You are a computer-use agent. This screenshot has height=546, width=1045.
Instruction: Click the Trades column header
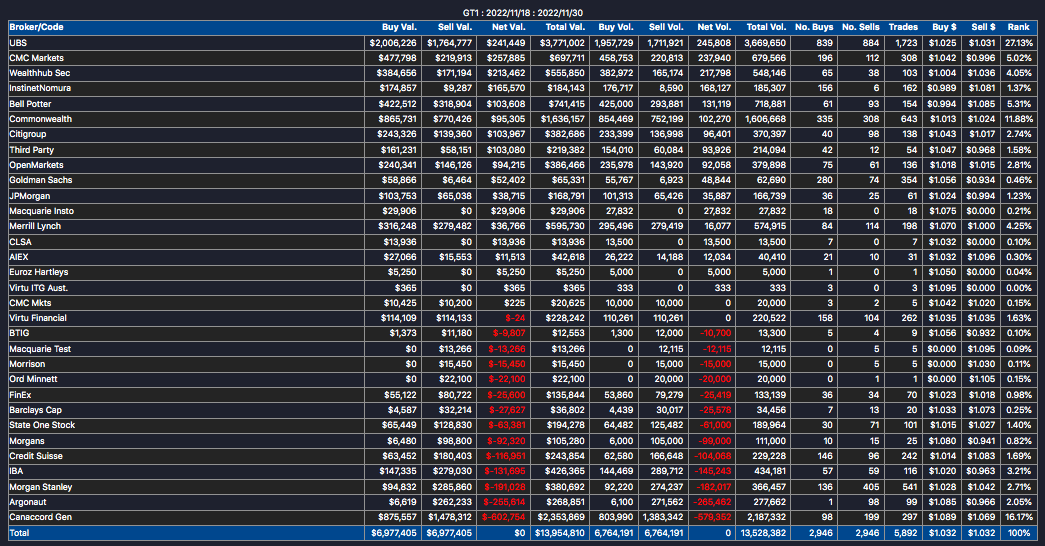[x=903, y=27]
